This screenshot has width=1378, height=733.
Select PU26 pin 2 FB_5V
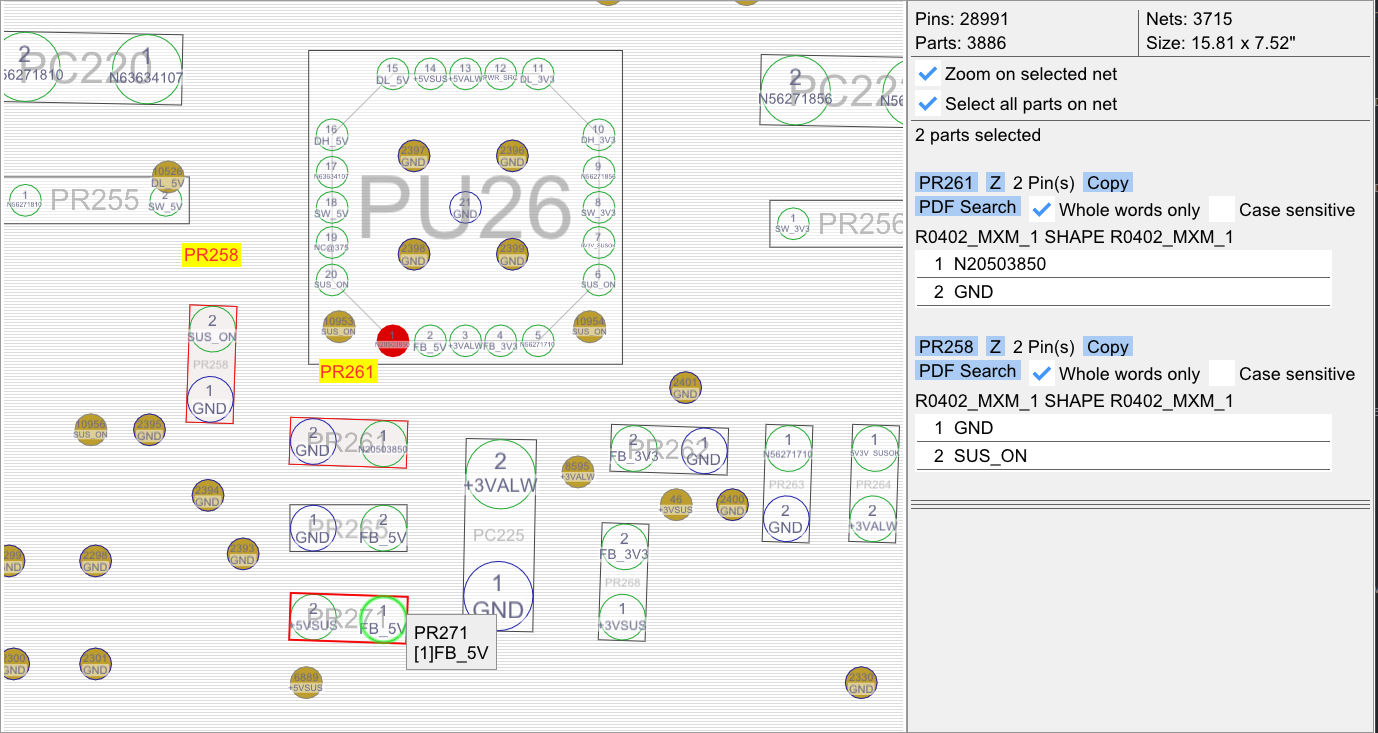pos(430,340)
